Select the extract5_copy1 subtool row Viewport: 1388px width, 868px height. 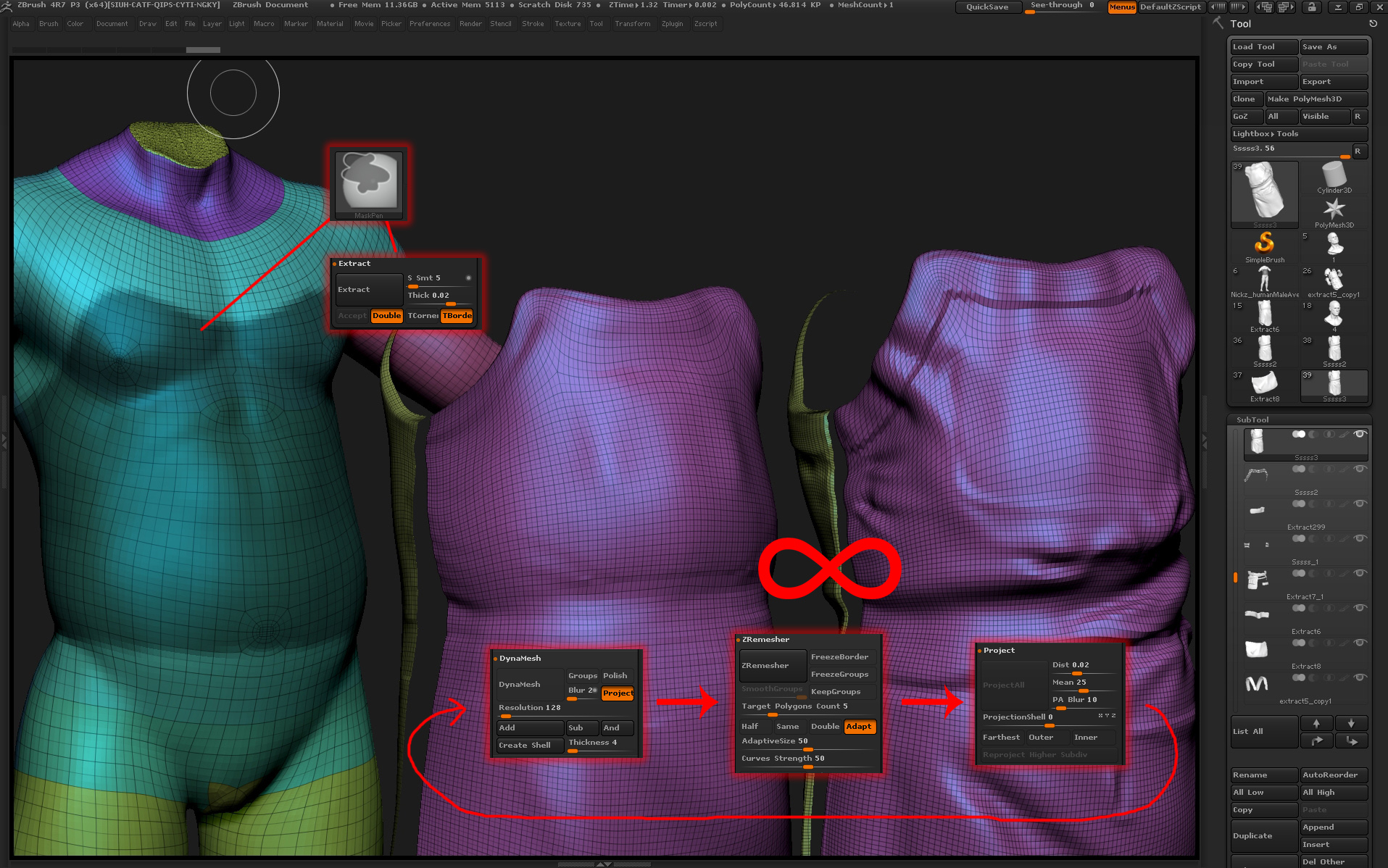[1305, 690]
